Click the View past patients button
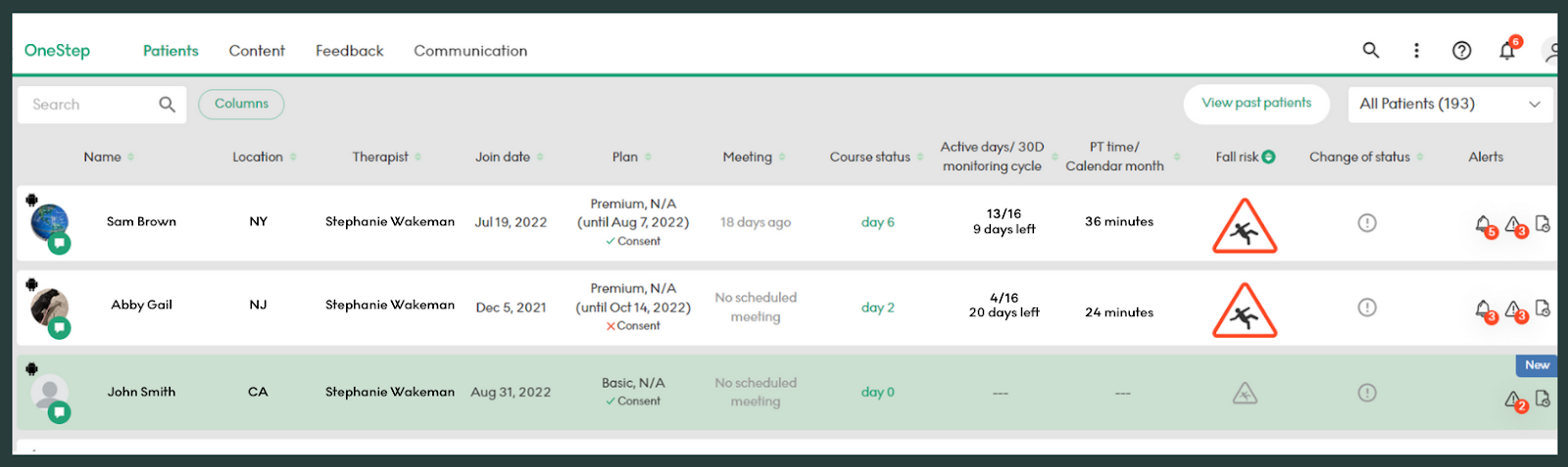The width and height of the screenshot is (1568, 467). pyautogui.click(x=1256, y=103)
